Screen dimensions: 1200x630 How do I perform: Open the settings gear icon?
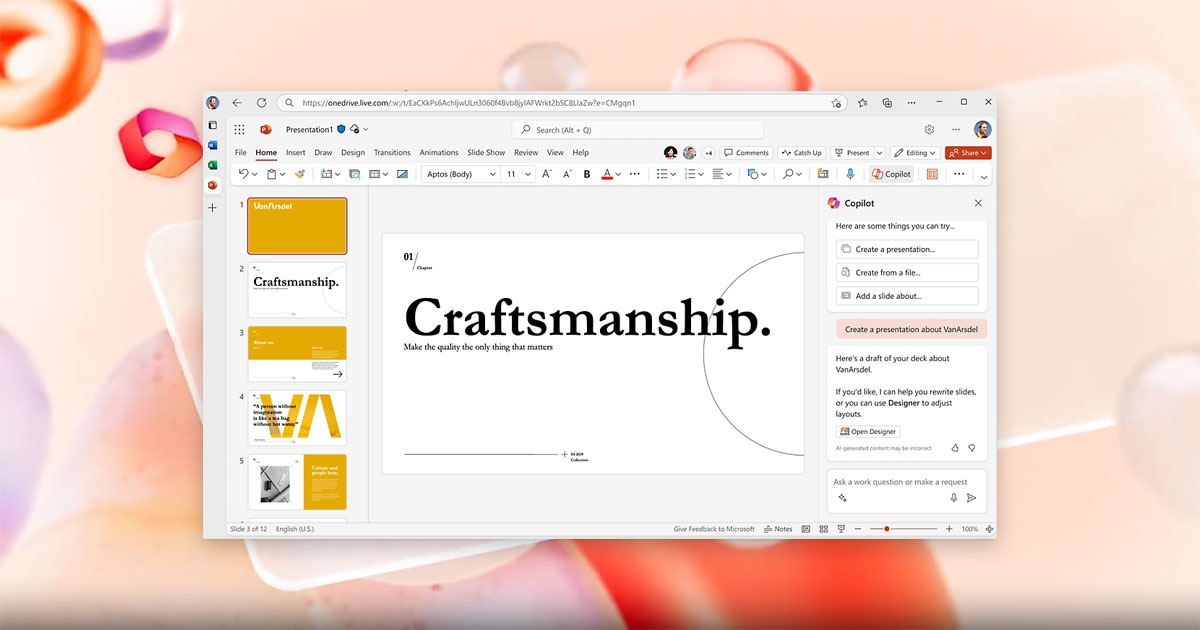(929, 129)
